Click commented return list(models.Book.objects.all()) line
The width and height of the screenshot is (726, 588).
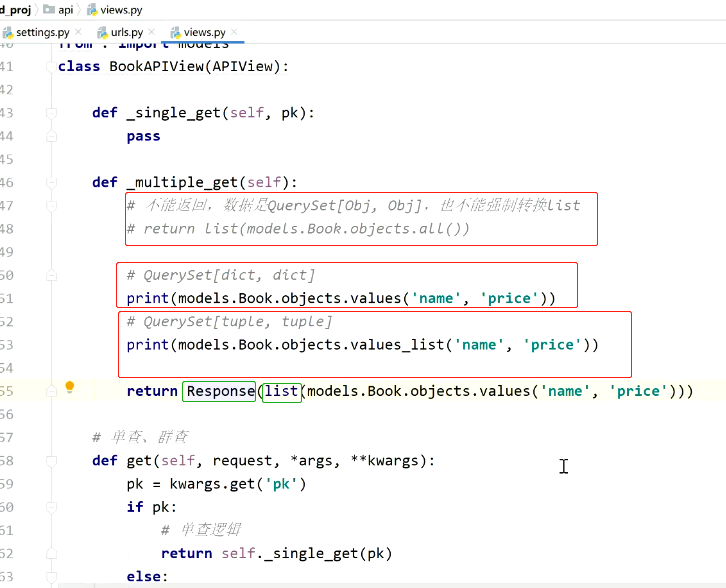point(298,229)
